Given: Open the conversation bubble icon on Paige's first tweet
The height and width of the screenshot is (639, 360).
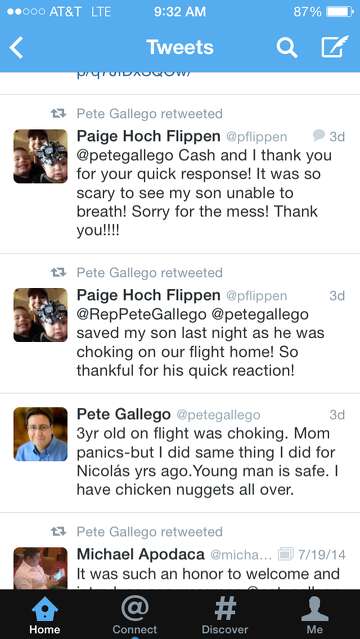Looking at the screenshot, I should pyautogui.click(x=319, y=135).
